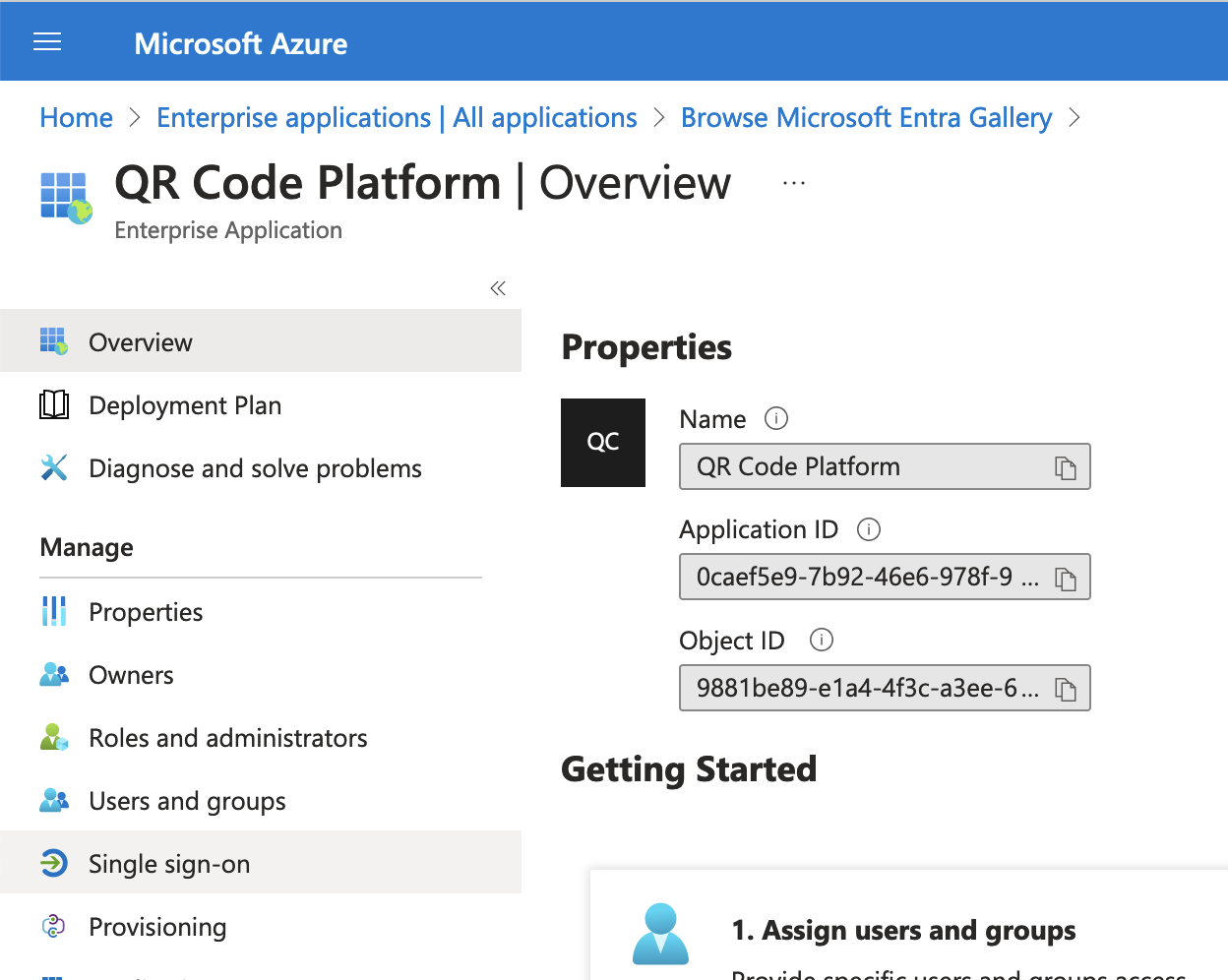
Task: Open Users and groups
Action: tap(261, 801)
